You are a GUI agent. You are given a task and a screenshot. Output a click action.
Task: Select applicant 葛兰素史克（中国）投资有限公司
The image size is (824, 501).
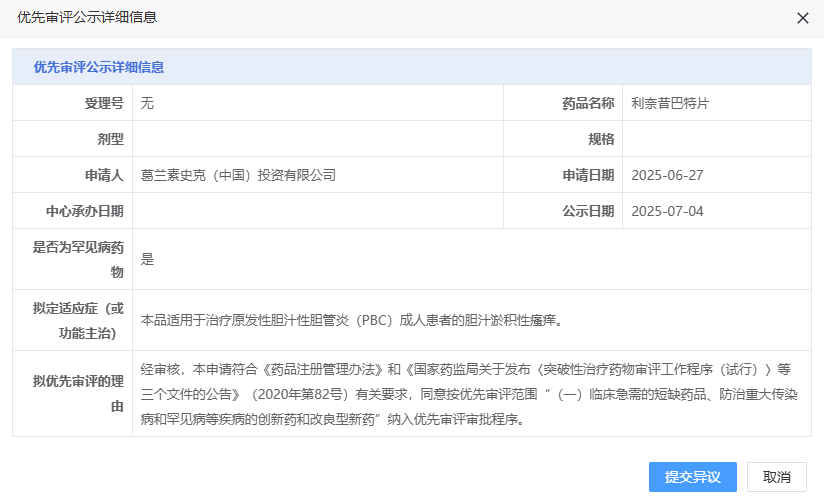(238, 175)
